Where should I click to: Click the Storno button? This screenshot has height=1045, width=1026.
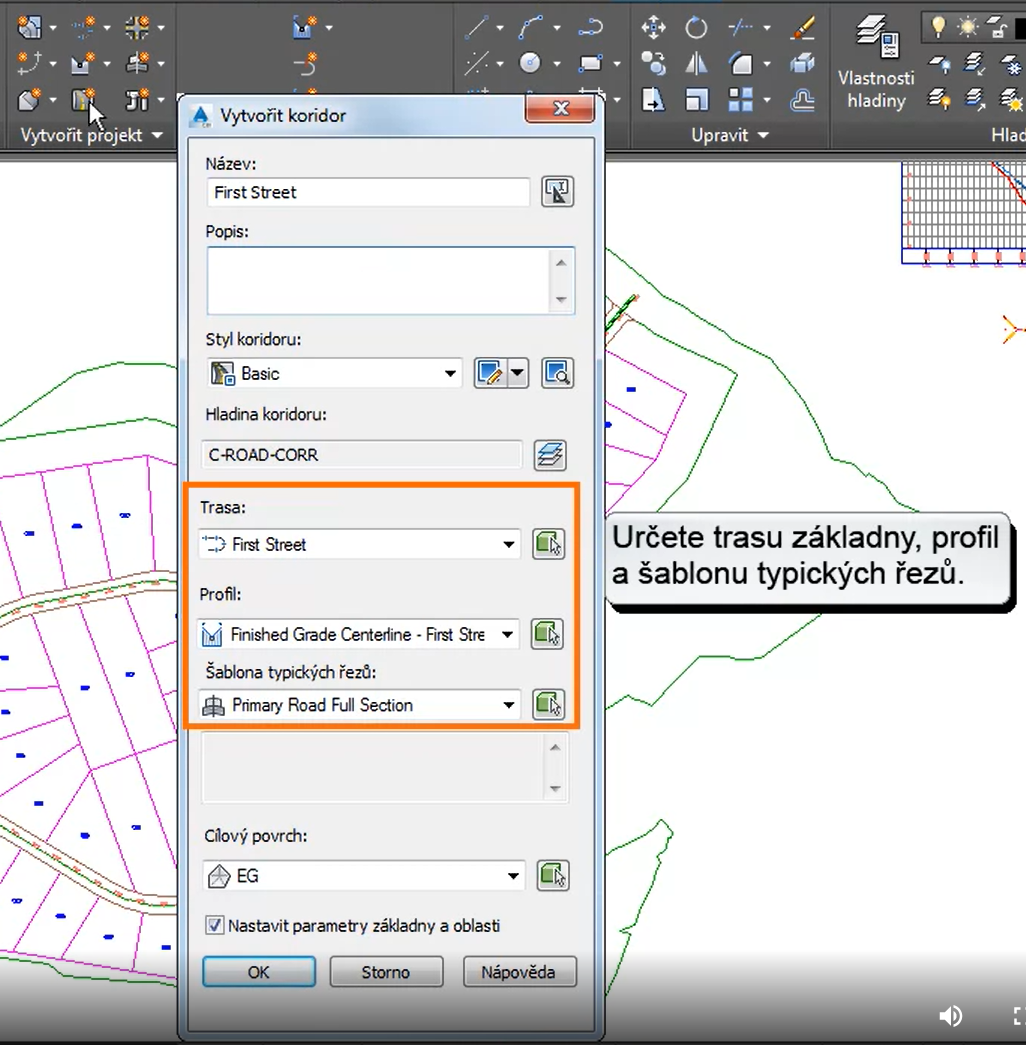pos(385,972)
